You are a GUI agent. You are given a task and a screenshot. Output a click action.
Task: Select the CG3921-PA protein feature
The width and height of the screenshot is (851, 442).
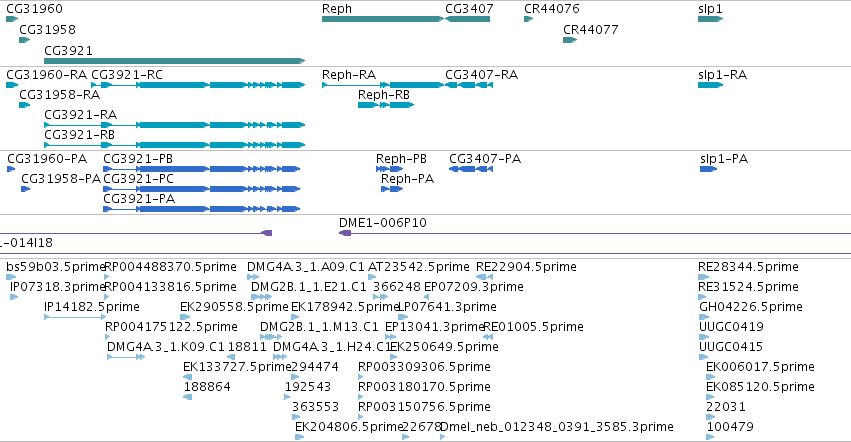click(x=201, y=209)
